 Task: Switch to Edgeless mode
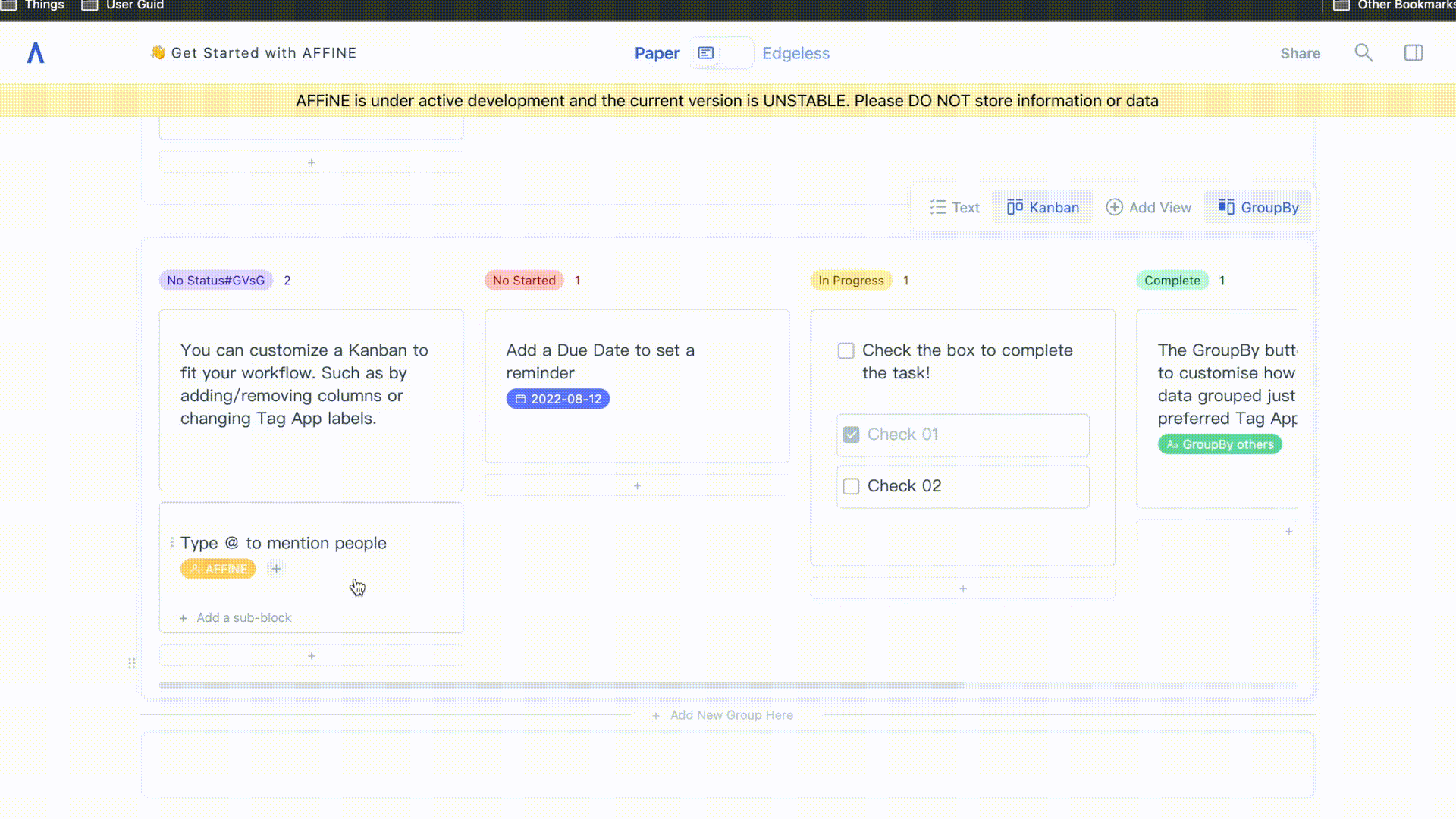click(x=795, y=53)
